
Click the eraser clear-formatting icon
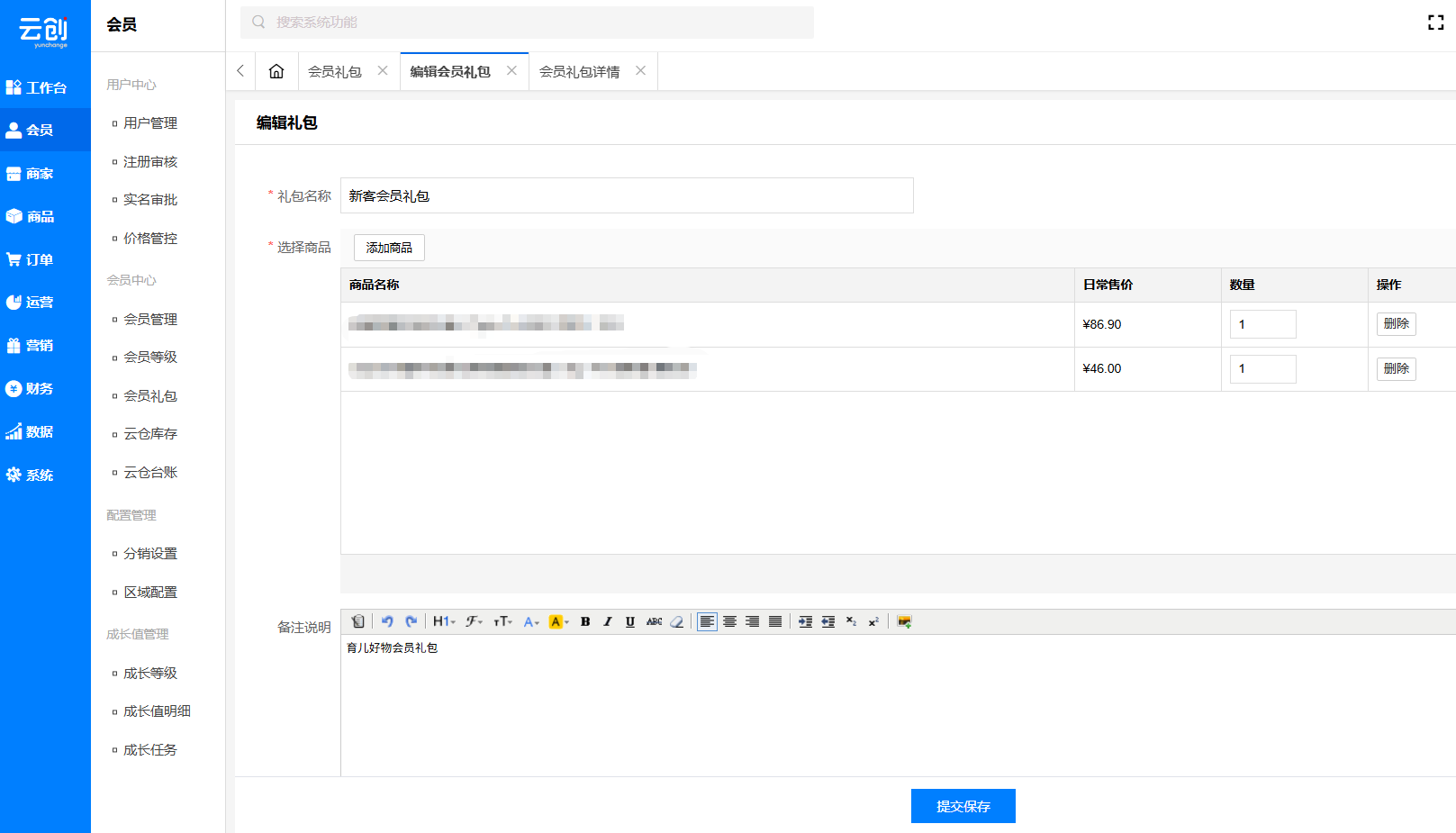(x=677, y=621)
